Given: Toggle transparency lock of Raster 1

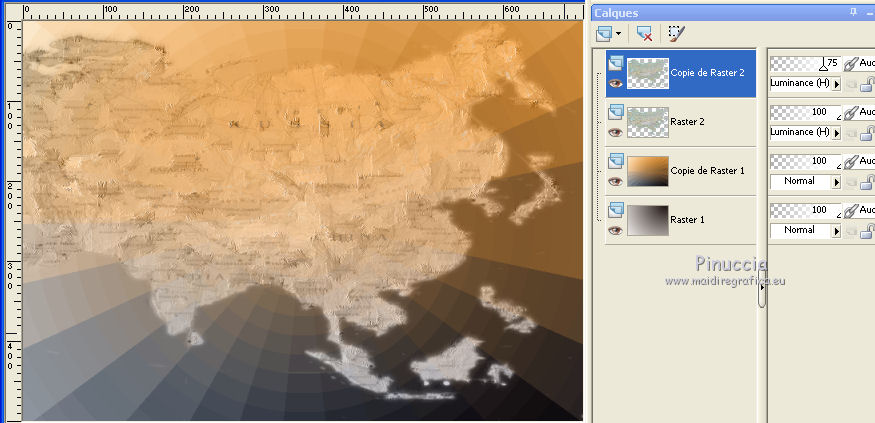Looking at the screenshot, I should coord(867,231).
